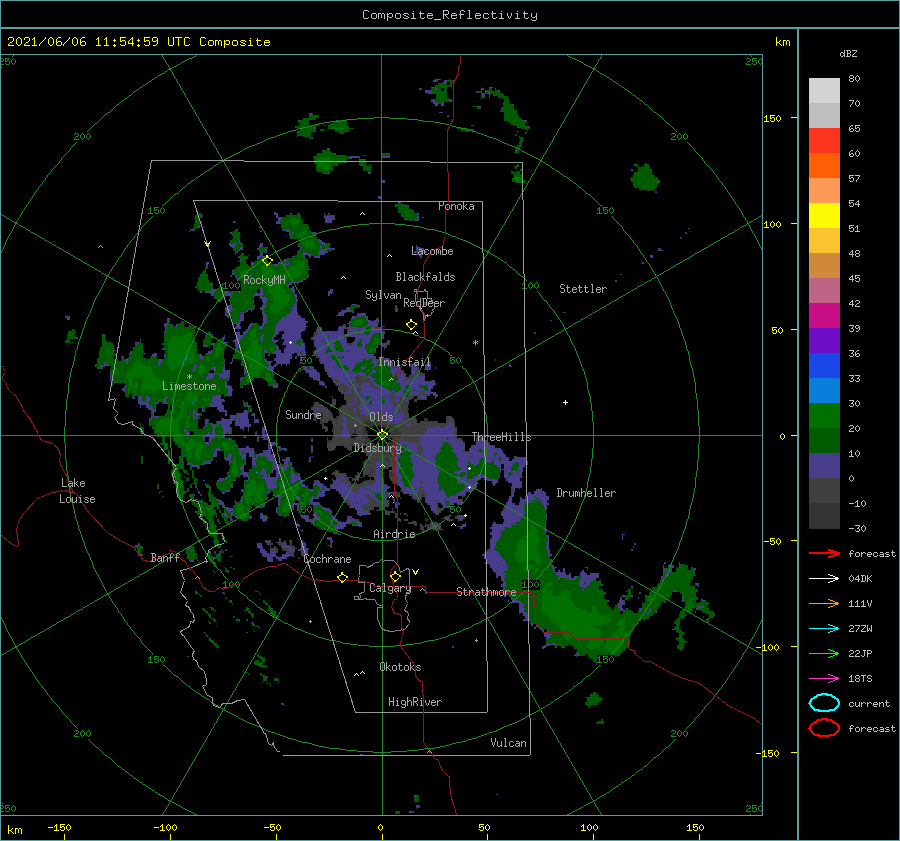This screenshot has height=841, width=900.
Task: Click the Sundre city label
Action: 303,414
